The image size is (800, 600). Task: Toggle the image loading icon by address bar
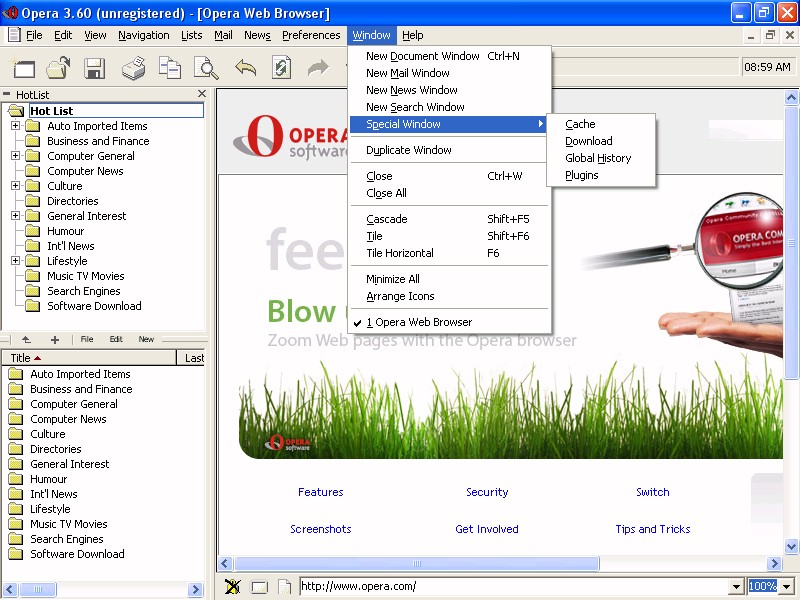[233, 587]
